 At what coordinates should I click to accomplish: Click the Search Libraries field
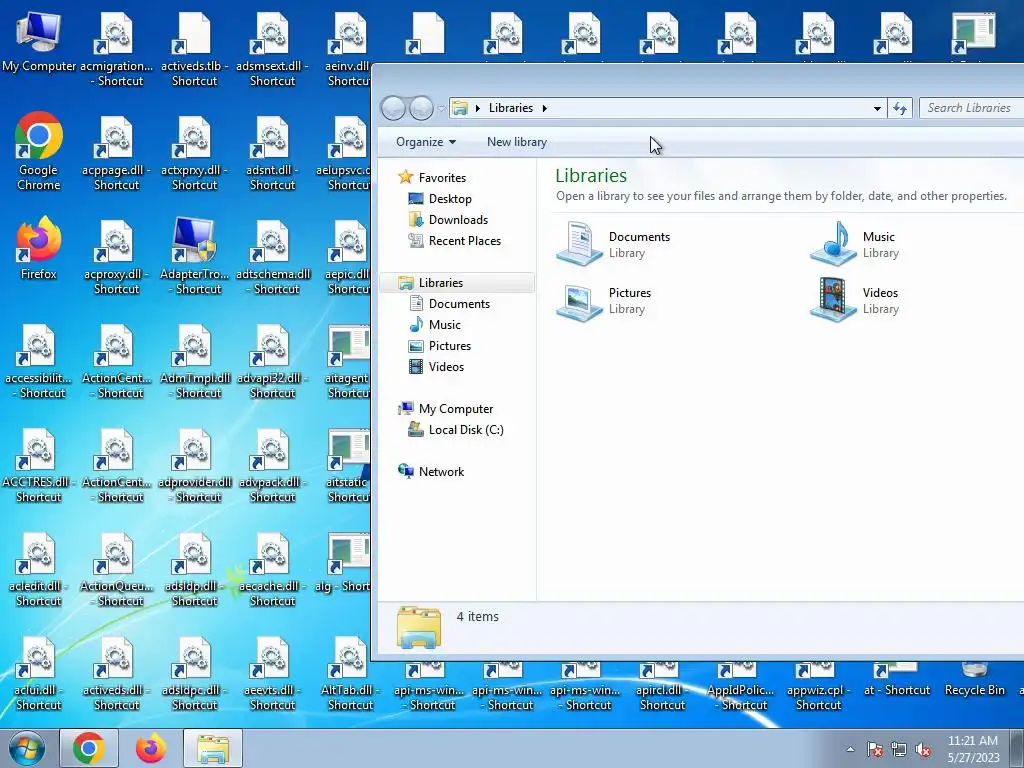[972, 108]
